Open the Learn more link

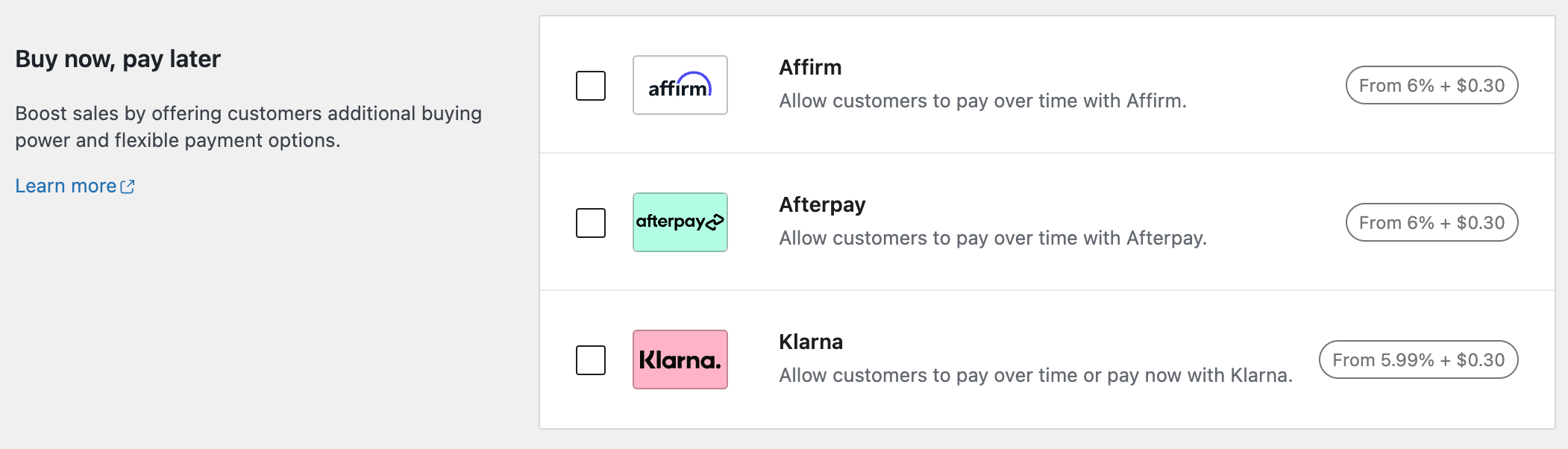tap(63, 186)
